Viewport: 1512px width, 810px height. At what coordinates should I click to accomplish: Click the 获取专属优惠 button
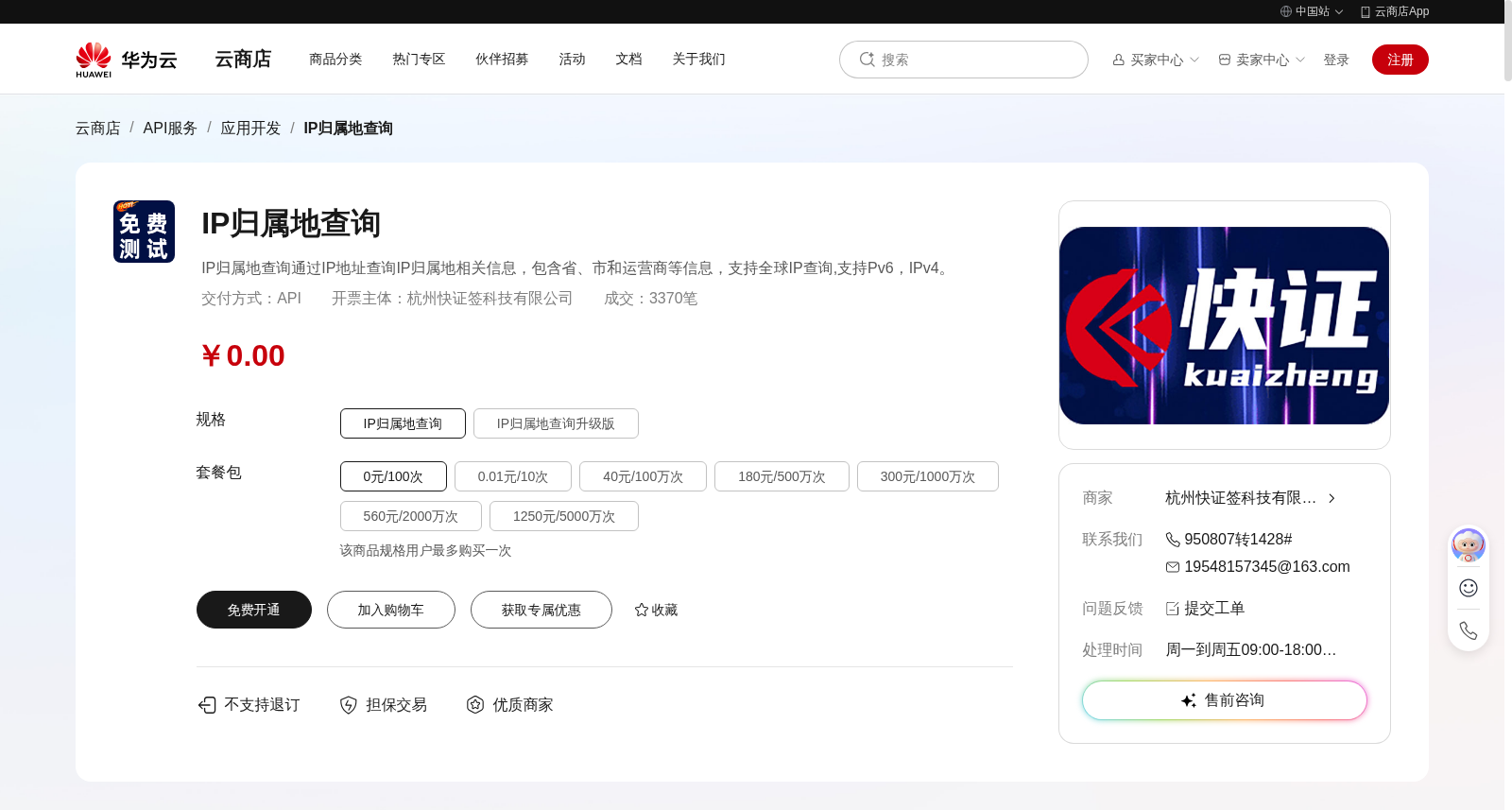(541, 610)
